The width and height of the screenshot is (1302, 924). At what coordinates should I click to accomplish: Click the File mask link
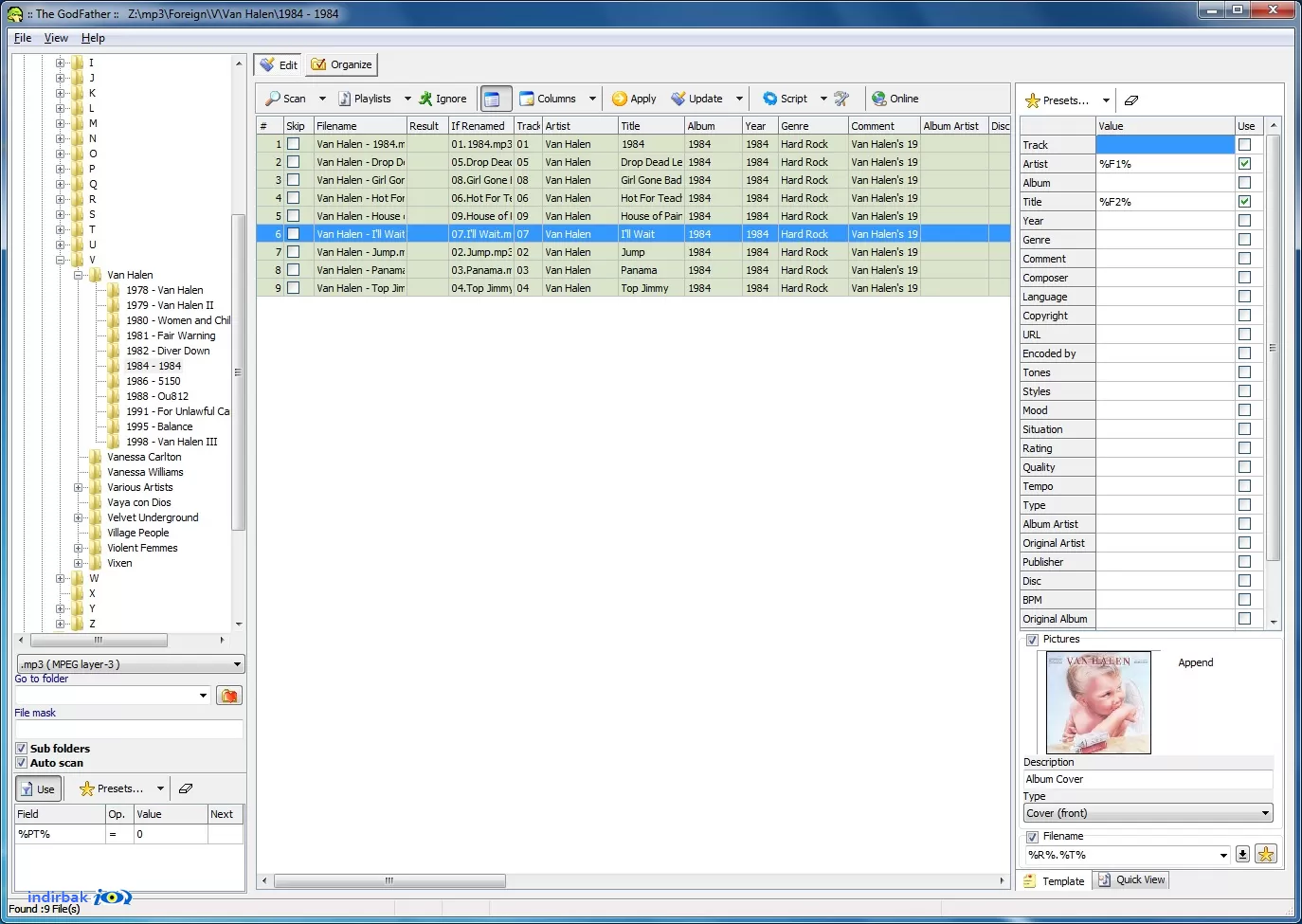35,713
